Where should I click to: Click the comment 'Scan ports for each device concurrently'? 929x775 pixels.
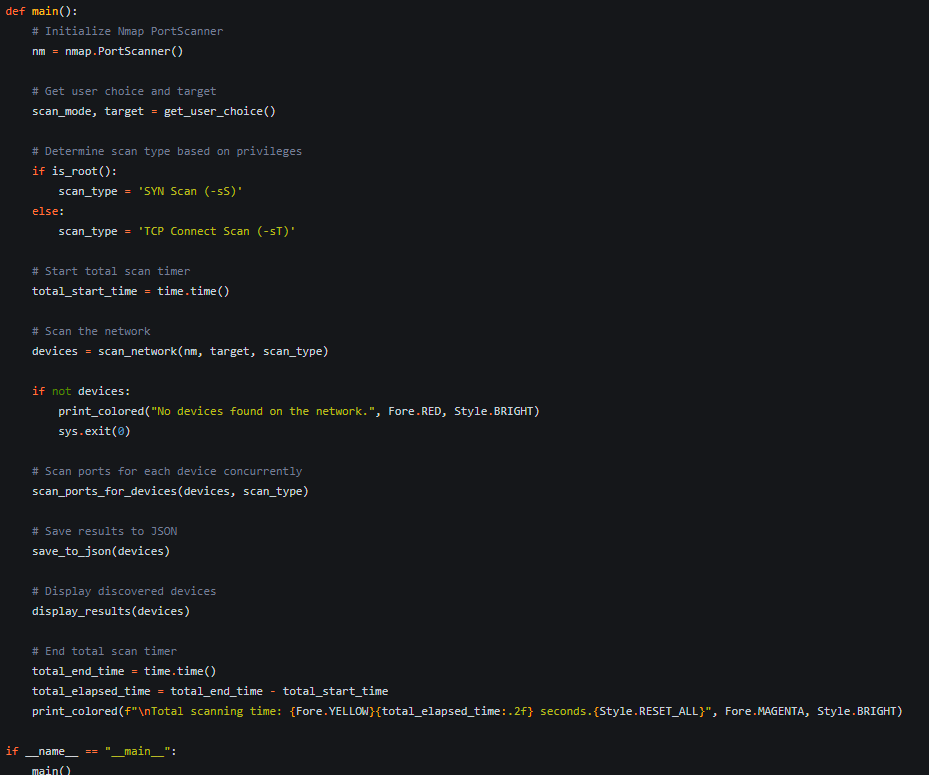point(167,471)
